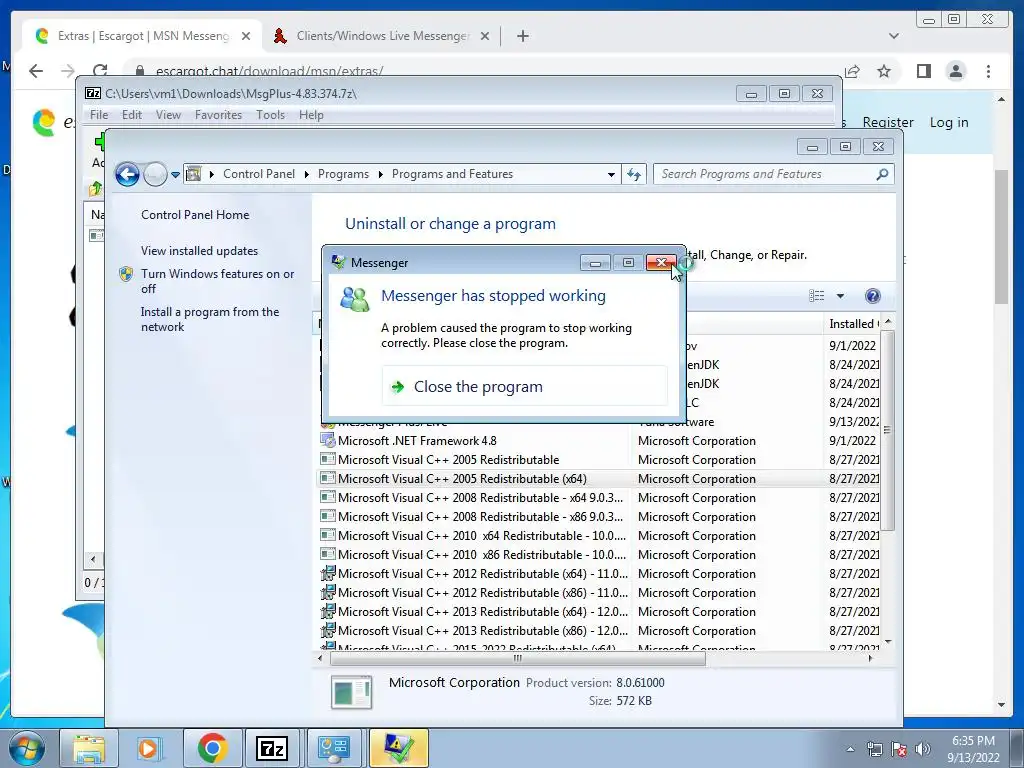Open 7-Zip from taskbar

[x=272, y=748]
